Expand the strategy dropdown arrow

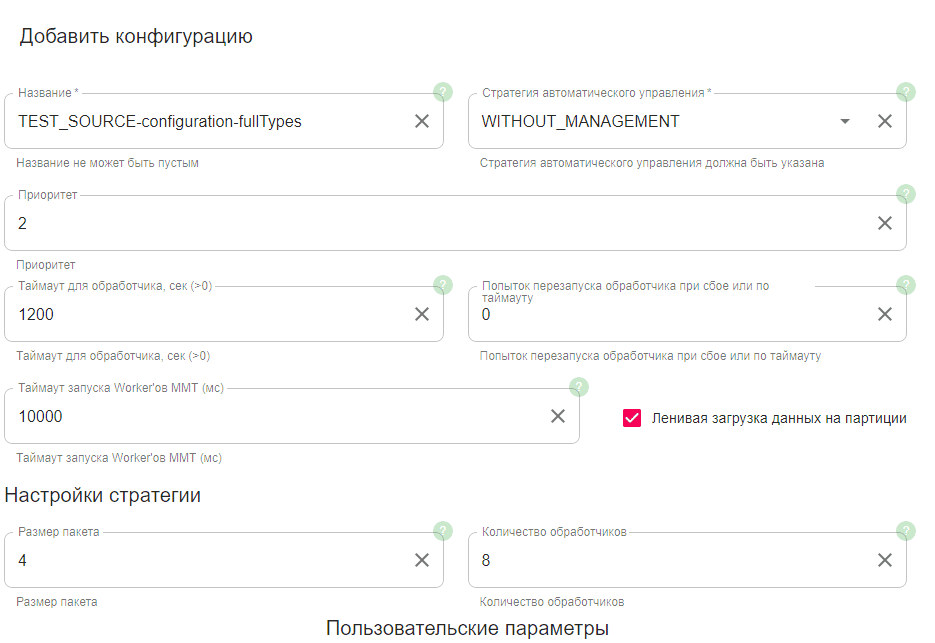pos(845,121)
